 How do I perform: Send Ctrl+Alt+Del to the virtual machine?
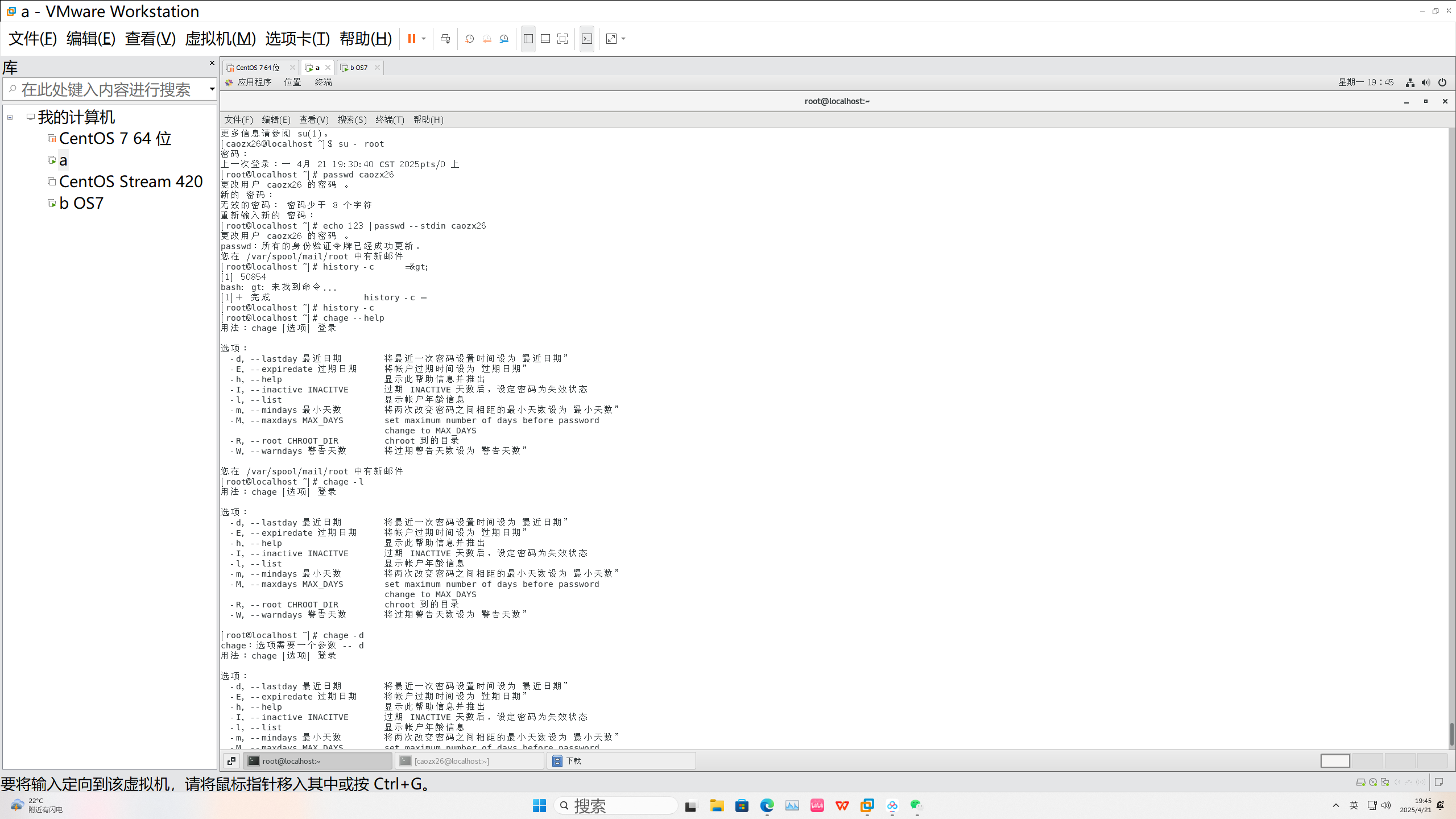click(x=445, y=39)
